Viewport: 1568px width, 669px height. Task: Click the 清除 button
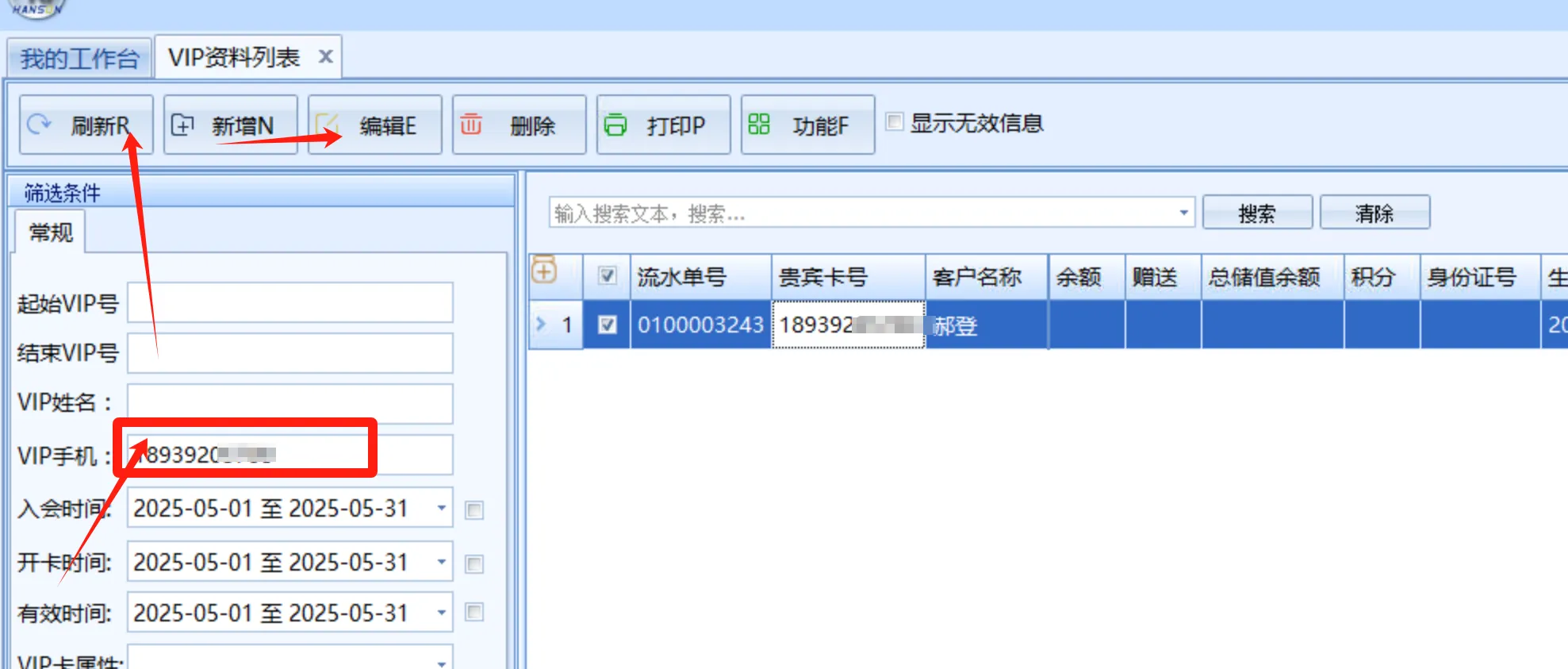coord(1374,213)
